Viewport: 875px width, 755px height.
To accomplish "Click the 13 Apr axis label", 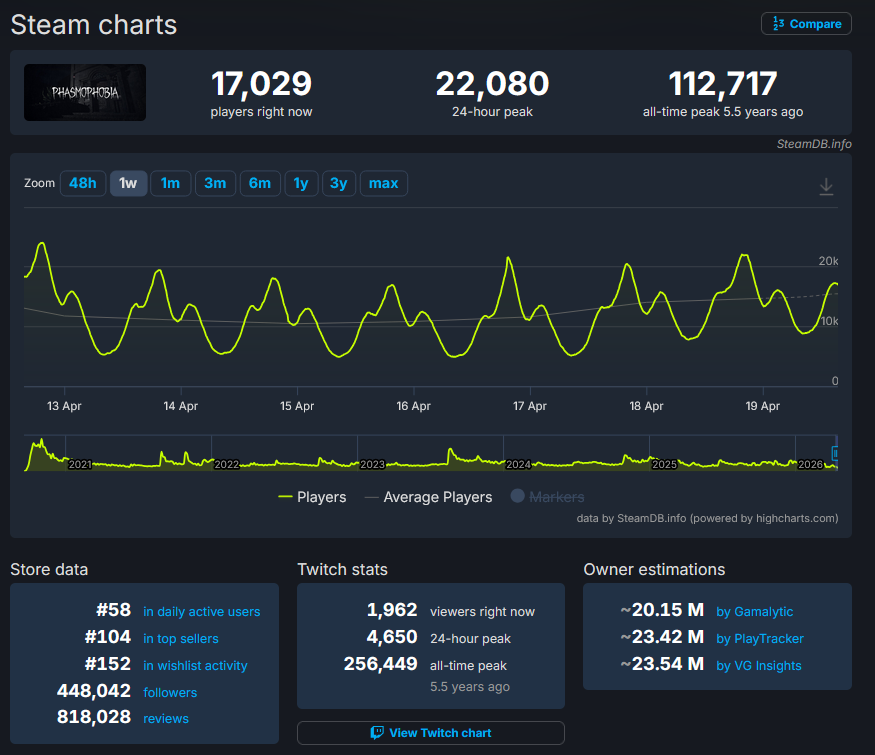I will [64, 406].
